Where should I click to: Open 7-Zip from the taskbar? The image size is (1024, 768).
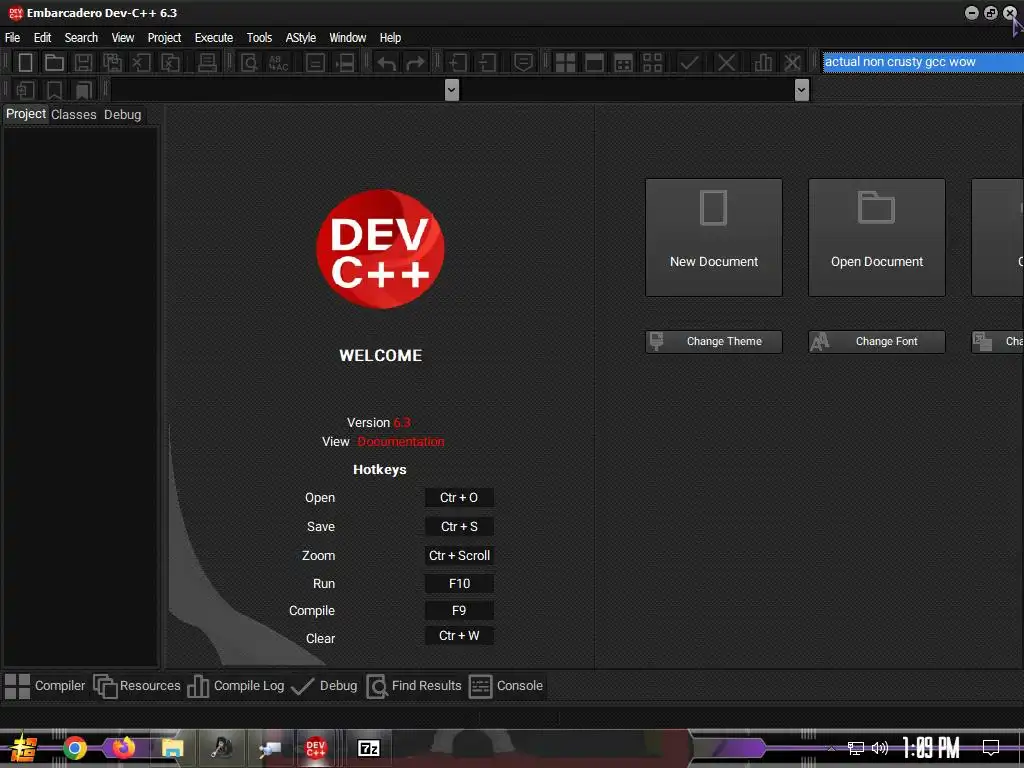[368, 748]
